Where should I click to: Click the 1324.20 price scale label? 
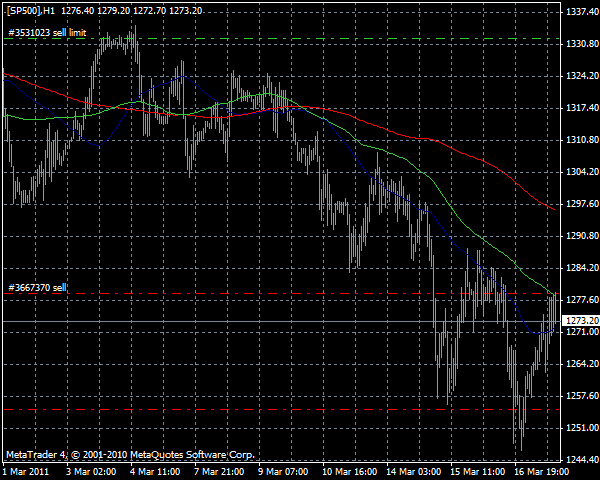click(582, 76)
